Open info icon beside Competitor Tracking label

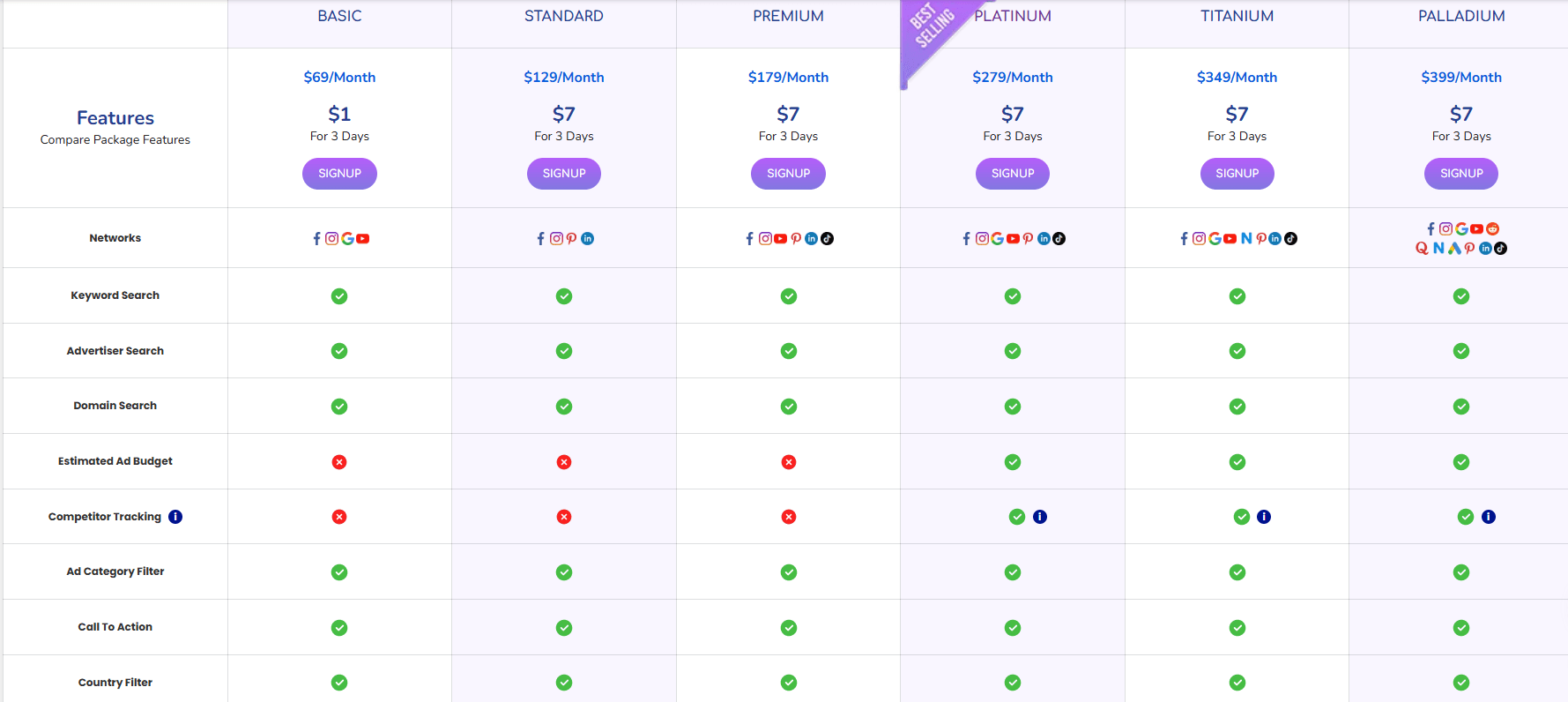tap(175, 517)
